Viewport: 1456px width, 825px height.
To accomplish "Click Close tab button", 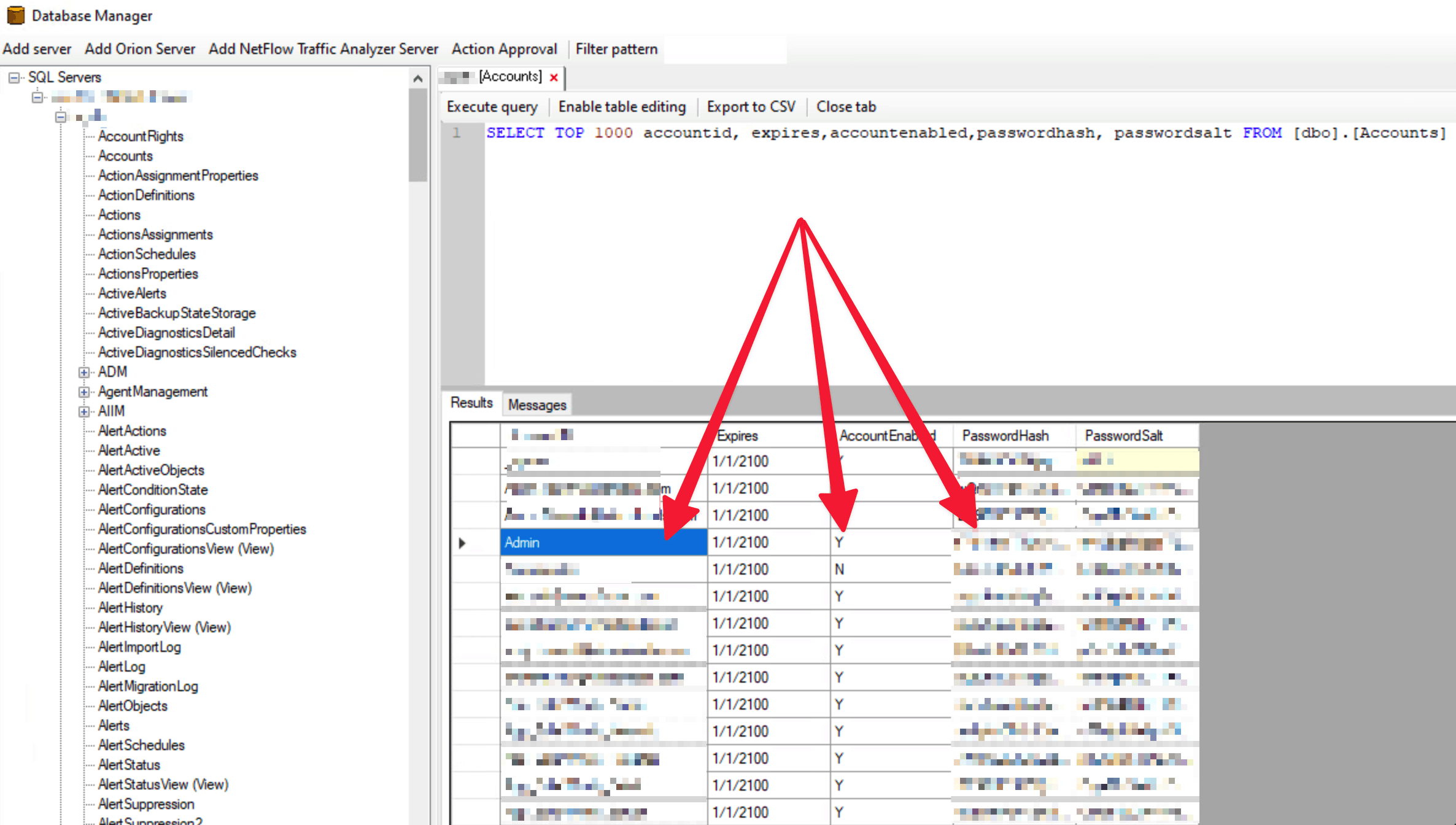I will (x=846, y=107).
